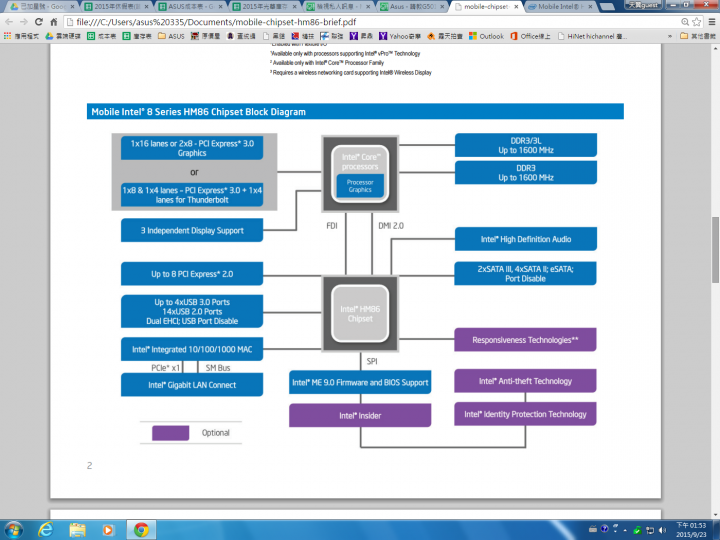720x540 pixels.
Task: Expand the bookmarks overflow chevron
Action: (670, 36)
